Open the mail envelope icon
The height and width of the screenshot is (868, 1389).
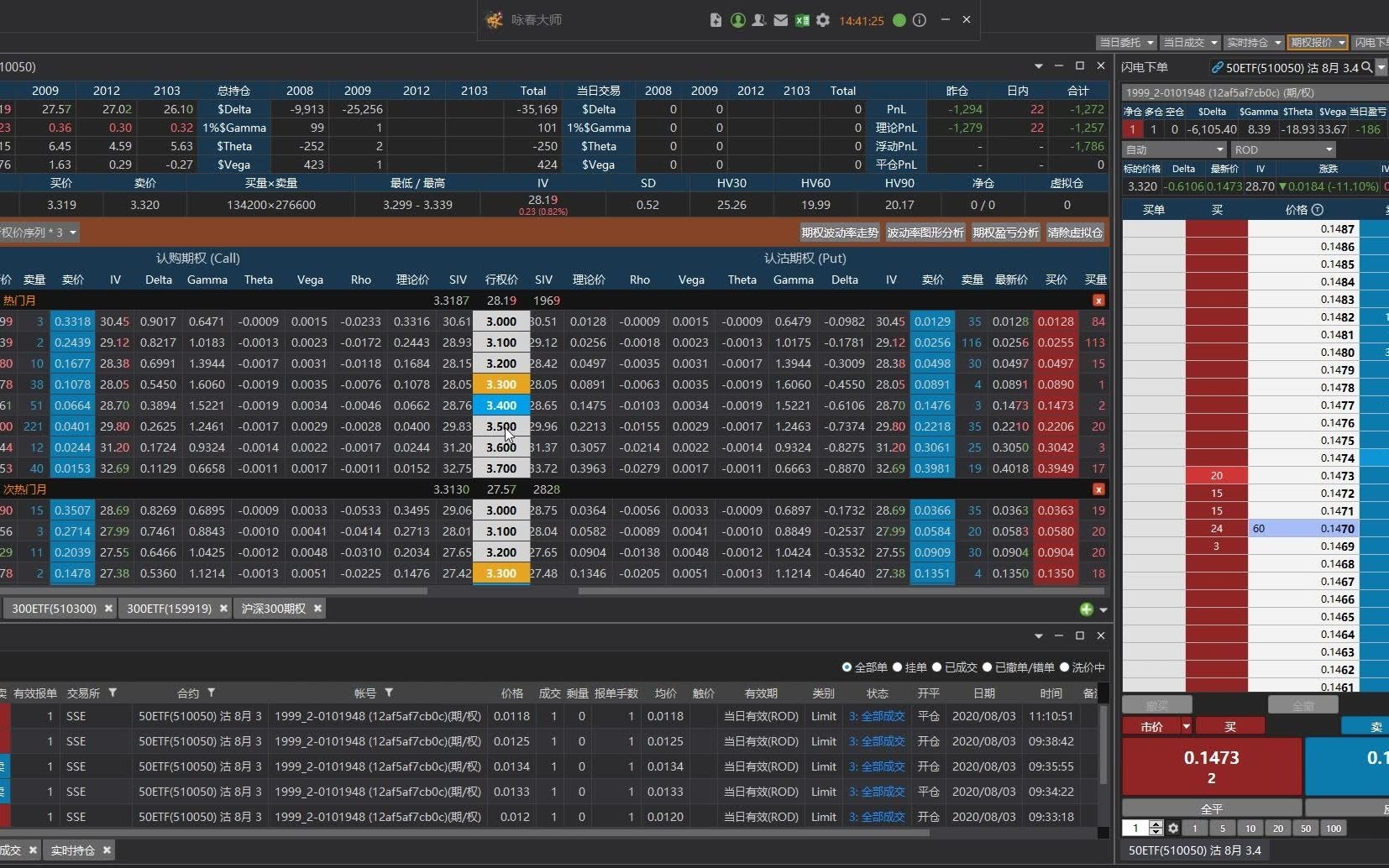click(x=781, y=20)
